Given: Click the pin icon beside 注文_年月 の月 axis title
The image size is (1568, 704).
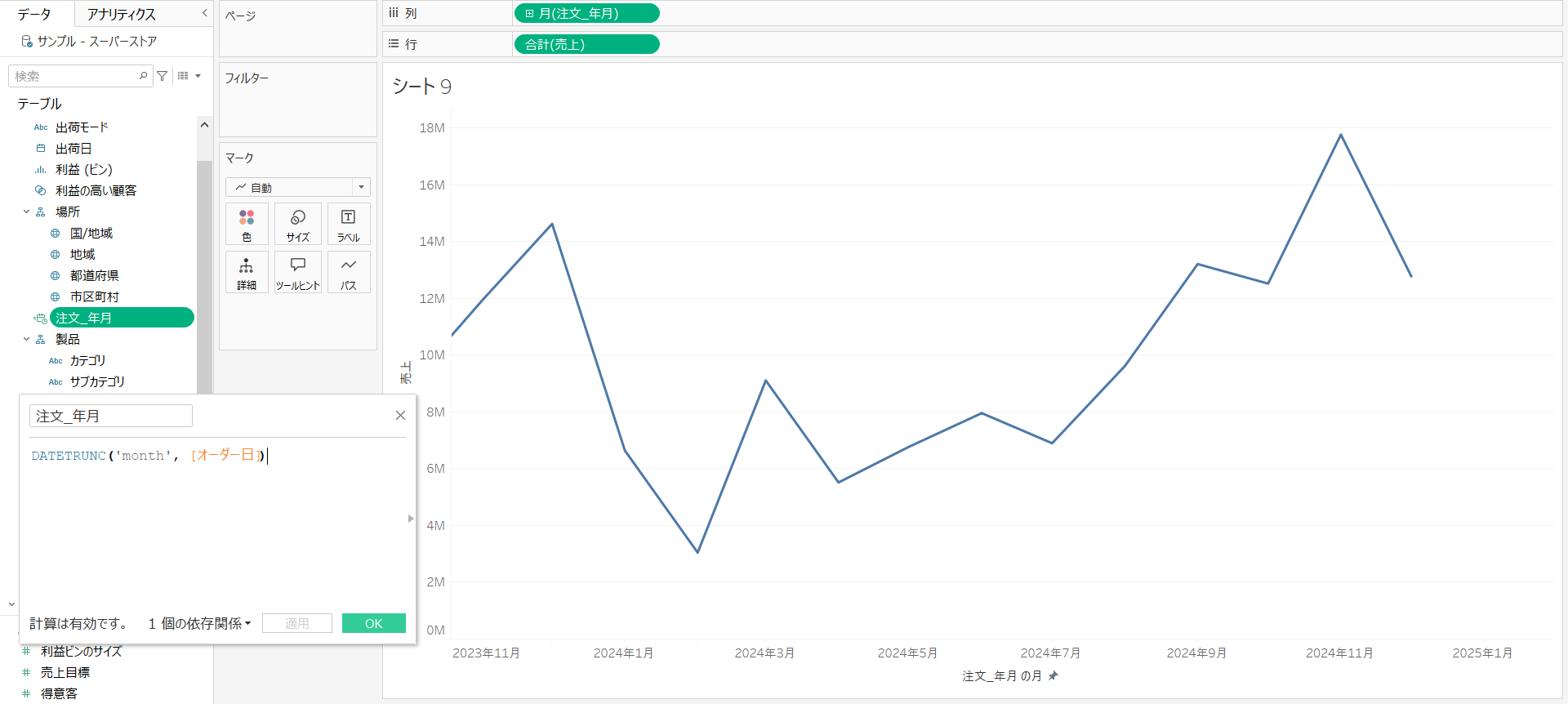Looking at the screenshot, I should click(1053, 675).
